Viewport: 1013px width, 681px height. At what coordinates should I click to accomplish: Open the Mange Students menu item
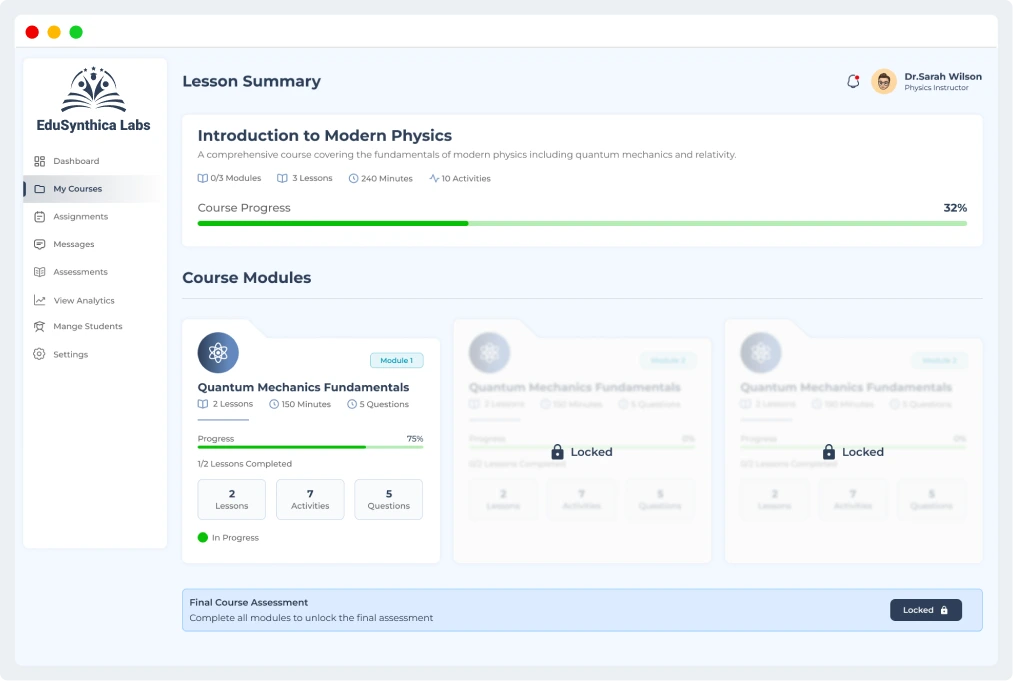point(87,327)
